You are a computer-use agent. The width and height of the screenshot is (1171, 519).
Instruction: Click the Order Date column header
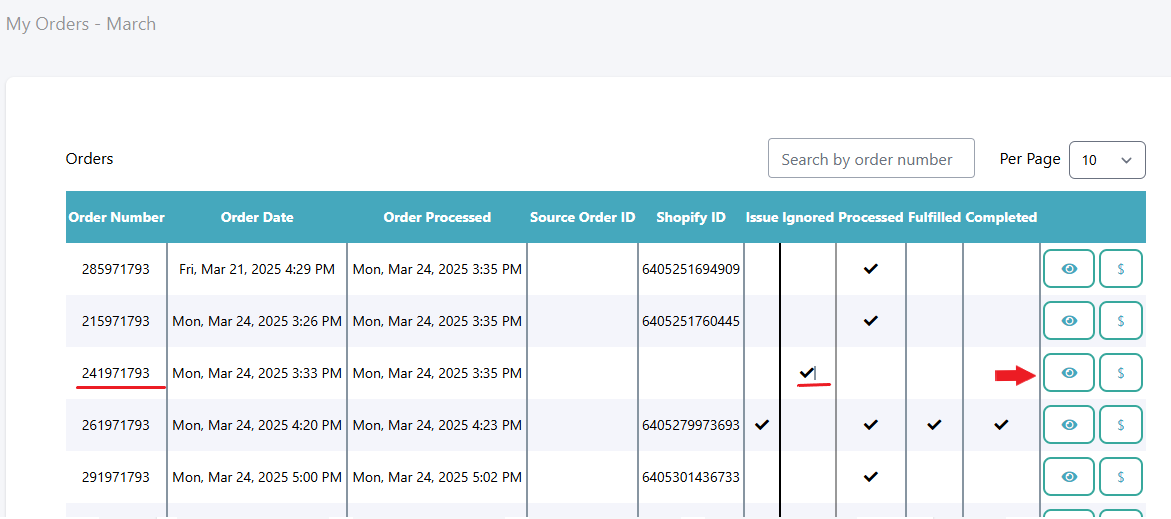(257, 217)
